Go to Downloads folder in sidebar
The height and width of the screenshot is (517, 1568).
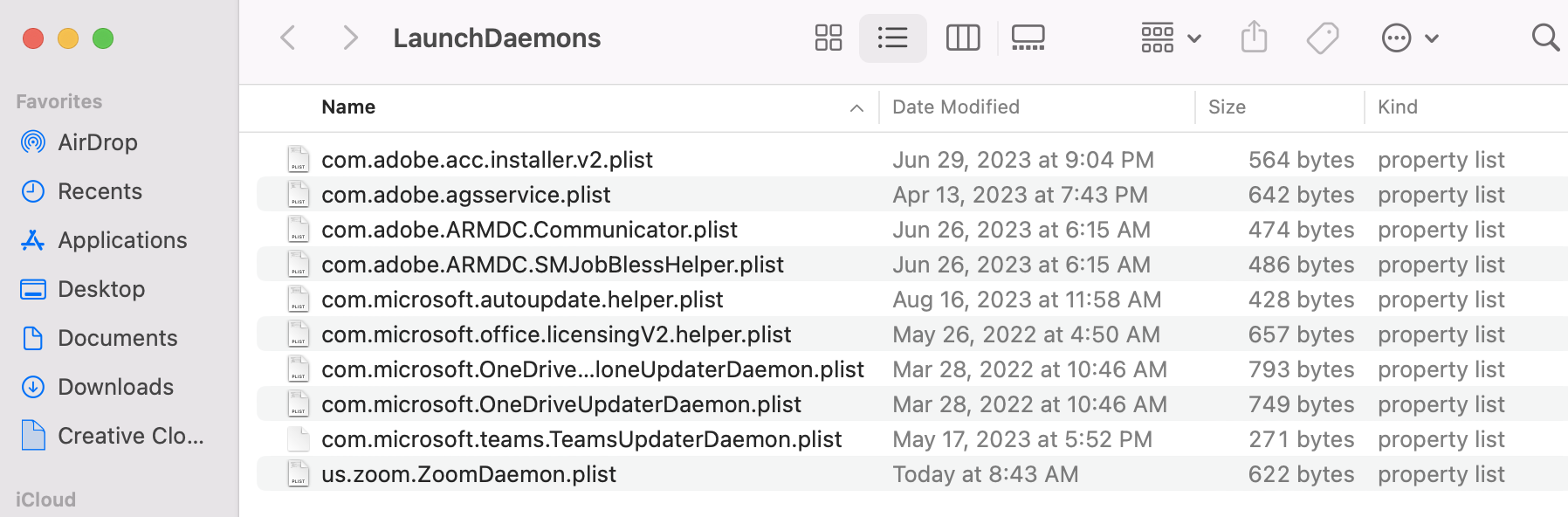(x=115, y=387)
